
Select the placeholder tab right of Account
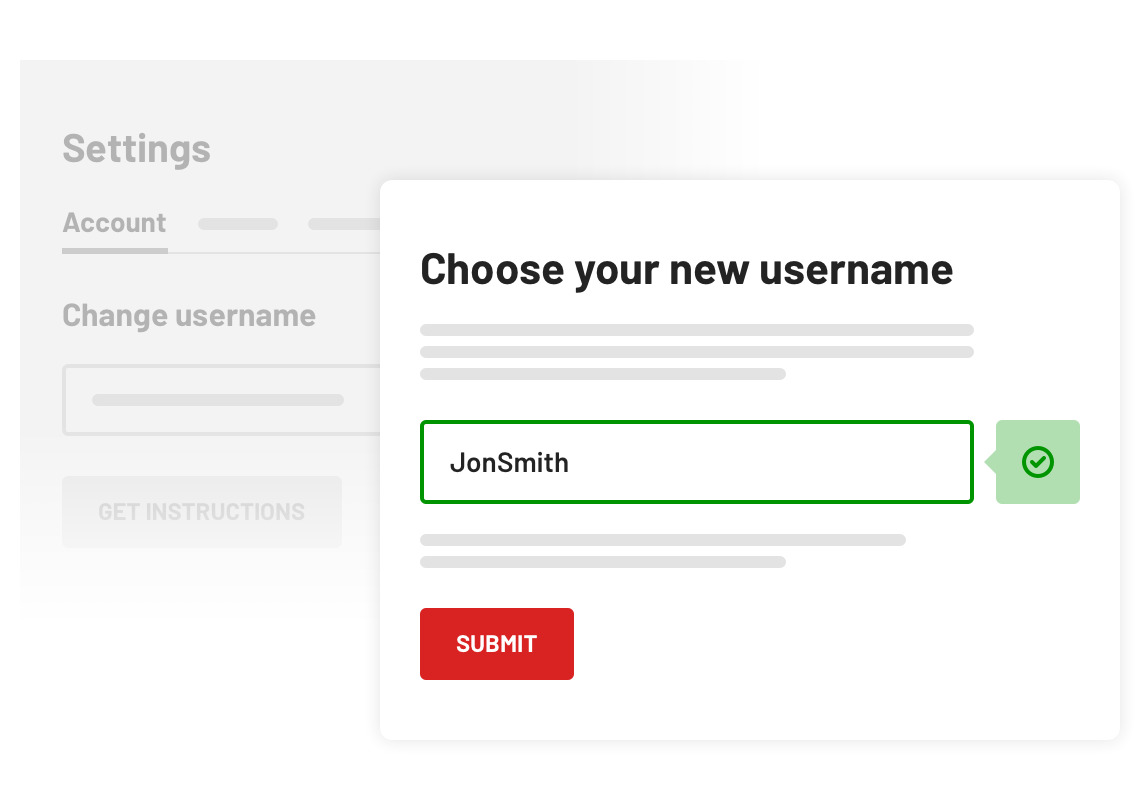coord(238,224)
